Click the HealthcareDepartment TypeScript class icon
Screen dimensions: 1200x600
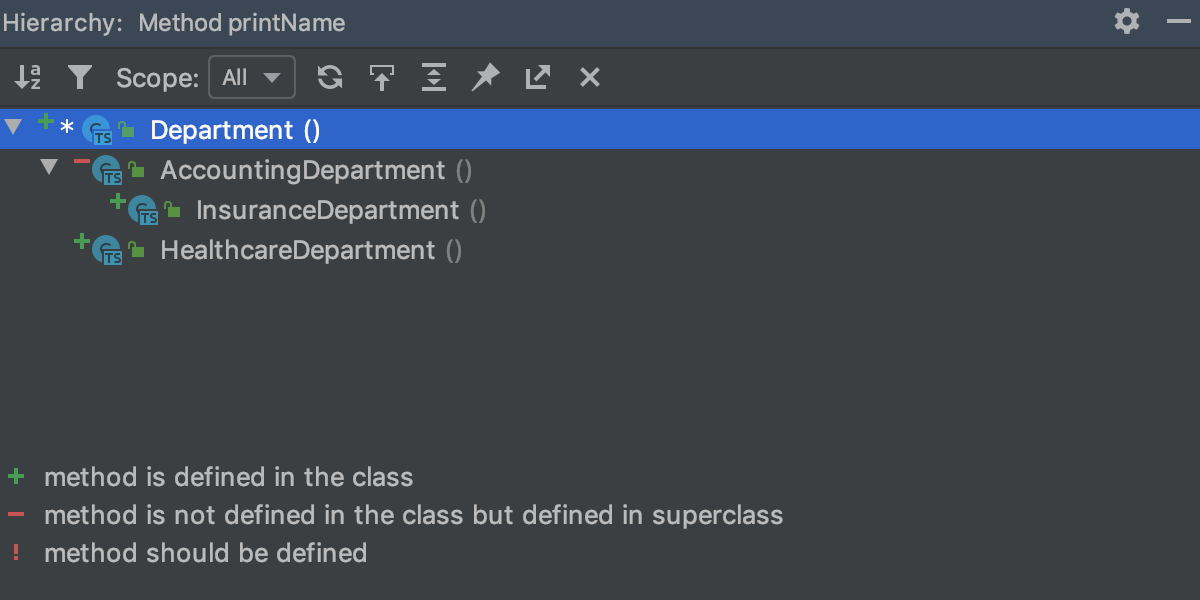pyautogui.click(x=107, y=250)
